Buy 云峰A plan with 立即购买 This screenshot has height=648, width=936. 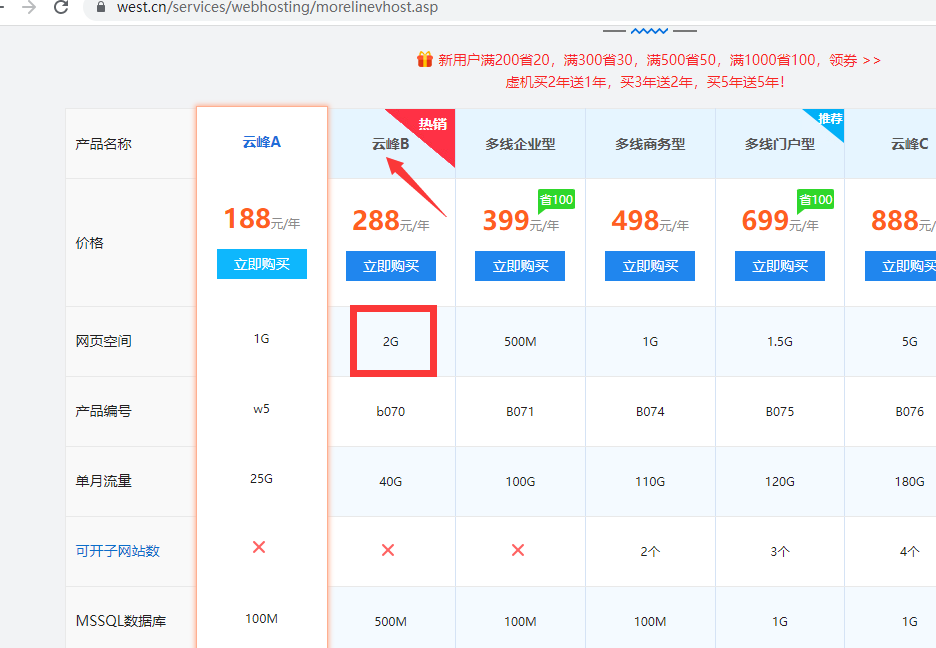coord(261,264)
